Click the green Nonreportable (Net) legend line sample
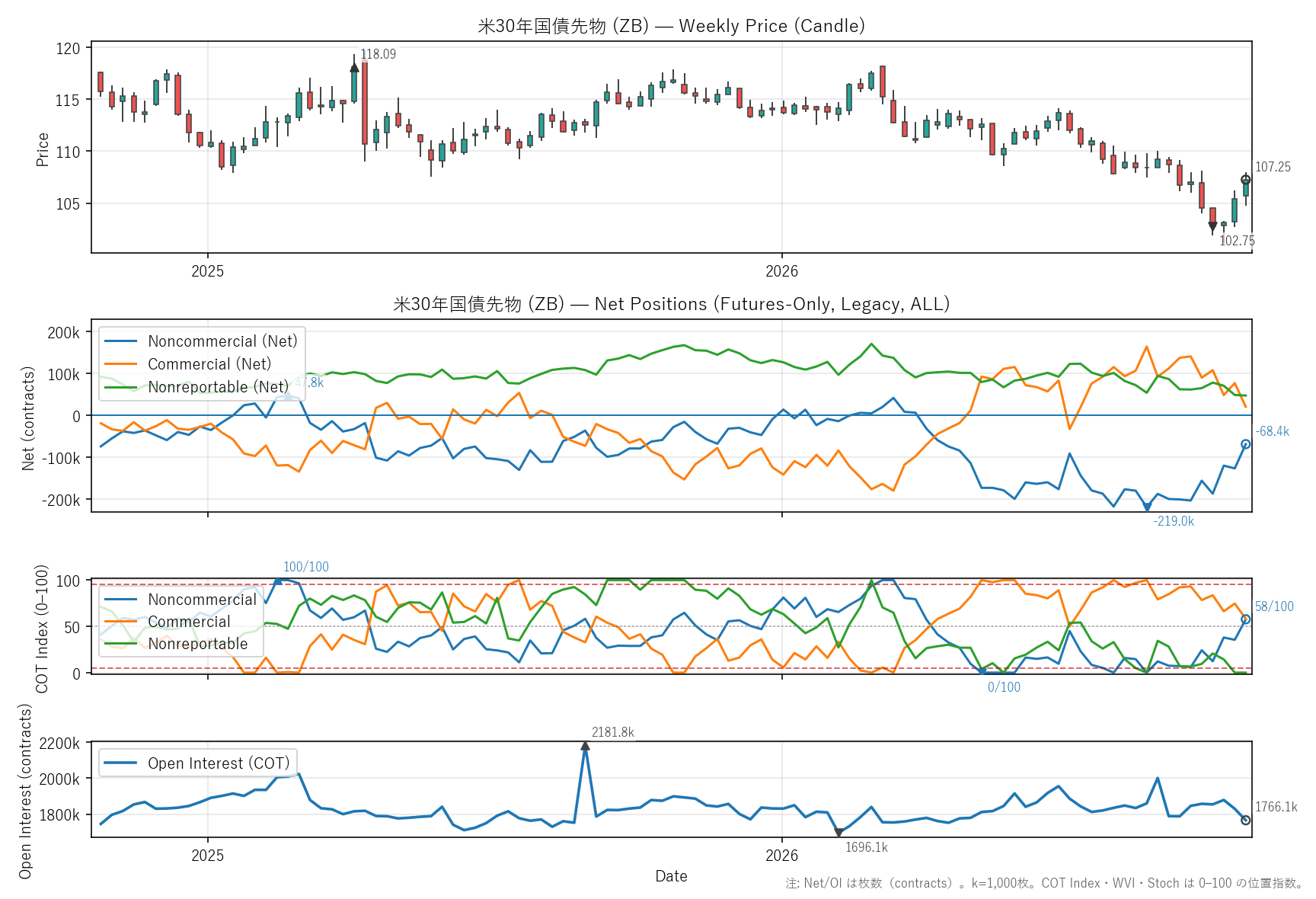 pos(120,387)
